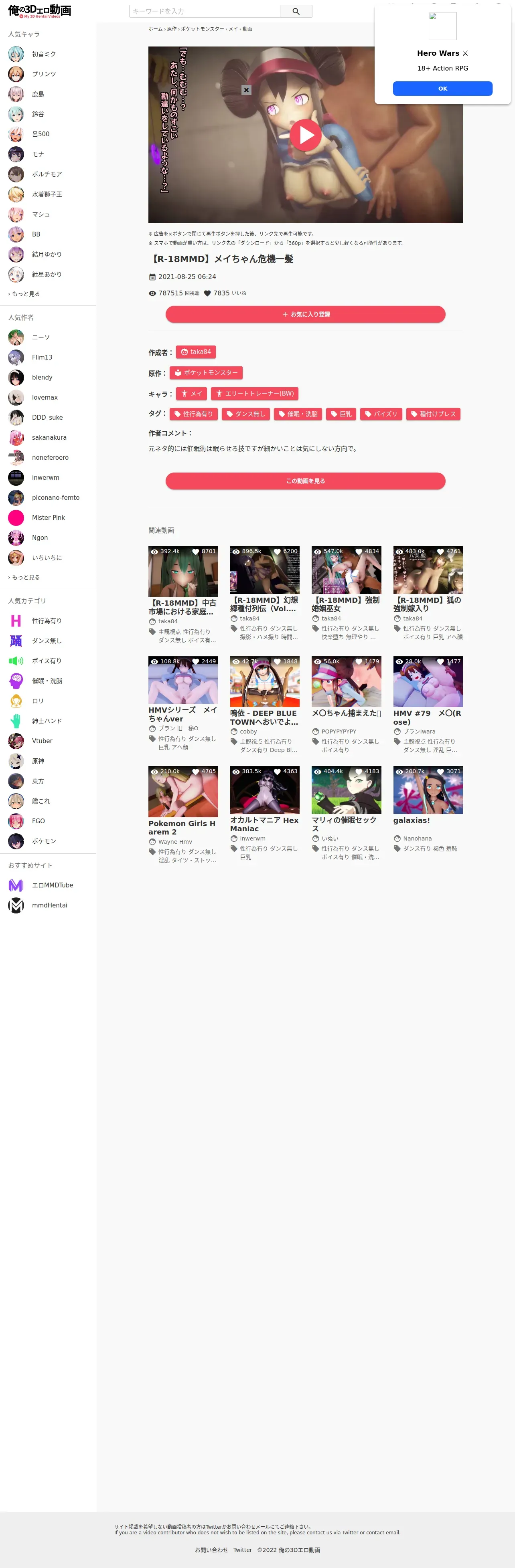Open 紲星あかり character avatar
The width and height of the screenshot is (515, 1568).
tap(16, 275)
